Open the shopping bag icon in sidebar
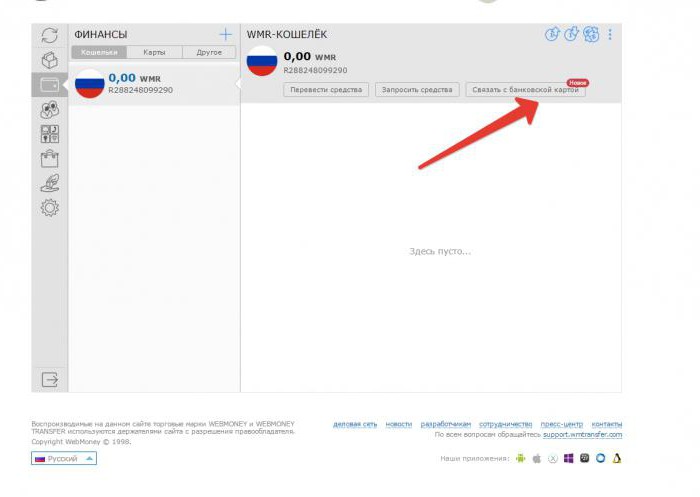Image resolution: width=700 pixels, height=497 pixels. click(x=50, y=159)
